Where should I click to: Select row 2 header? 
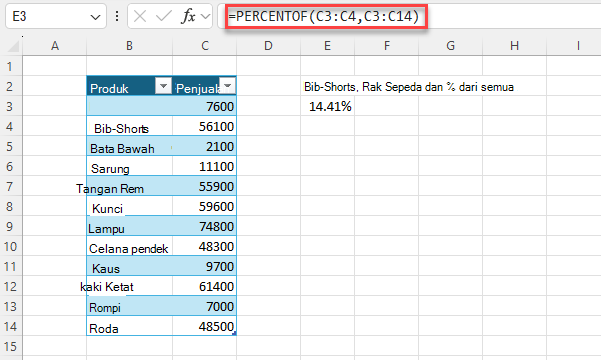[x=11, y=86]
